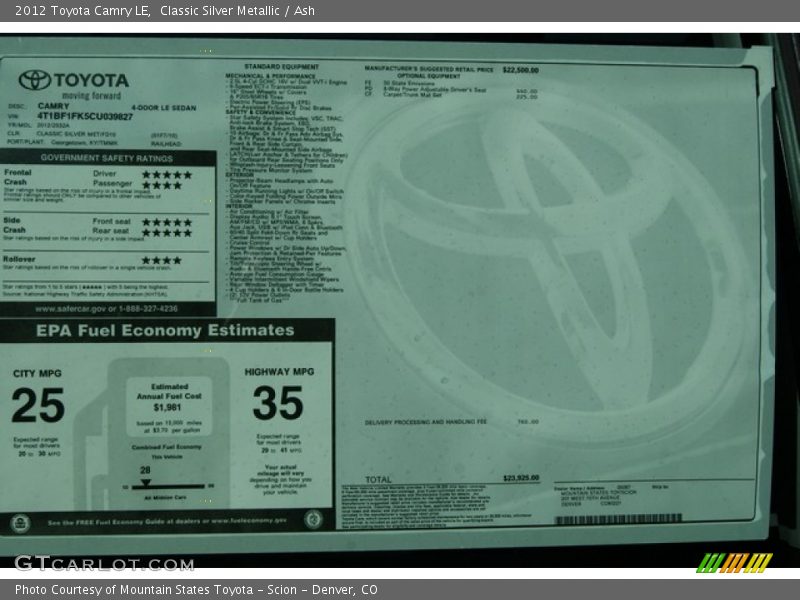The image size is (800, 600).
Task: Click the EPA seal at bottom left
Action: (19, 522)
